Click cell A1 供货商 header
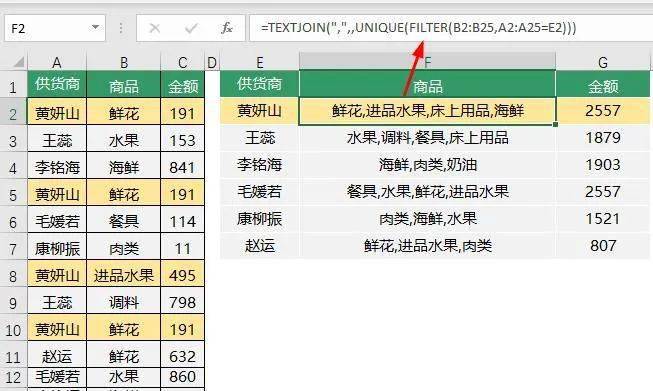Viewport: 653px width, 391px height. 57,85
